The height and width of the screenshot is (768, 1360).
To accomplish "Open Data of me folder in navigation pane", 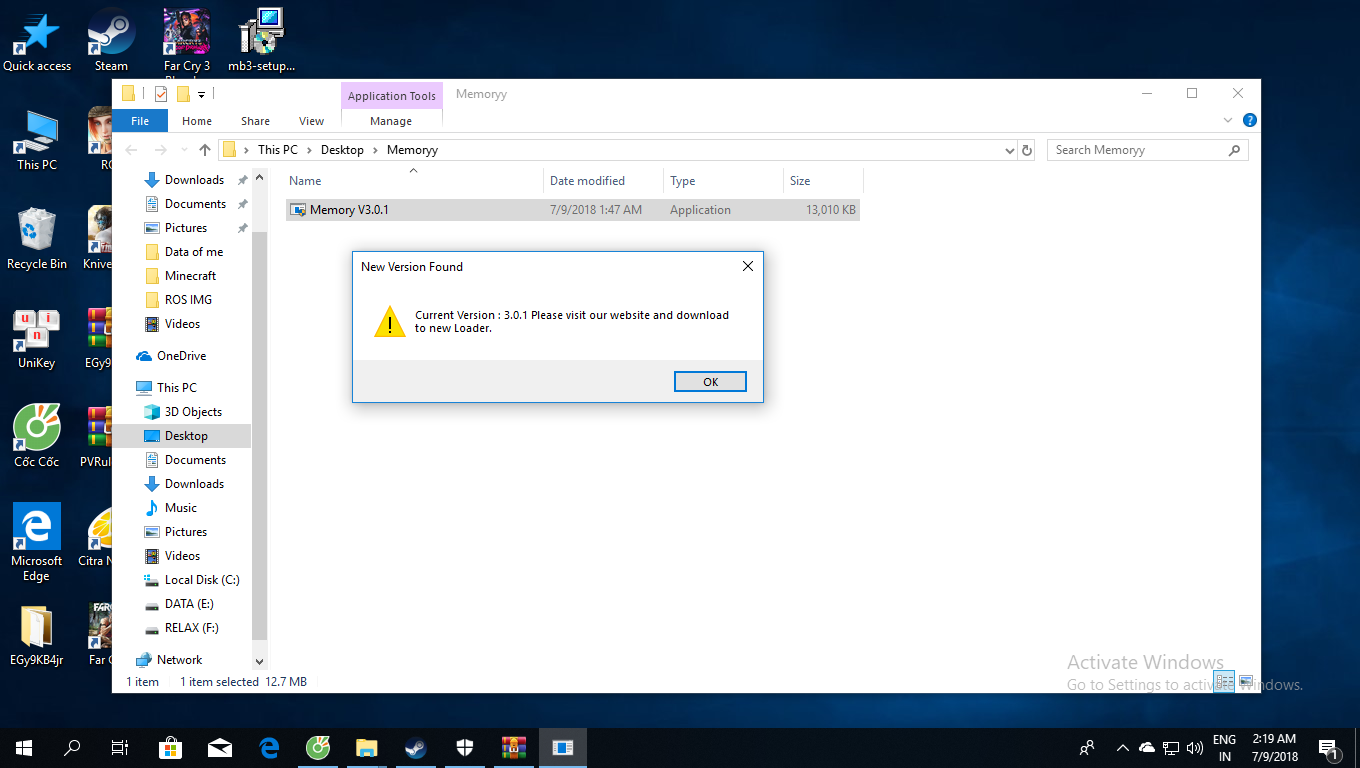I will 194,252.
